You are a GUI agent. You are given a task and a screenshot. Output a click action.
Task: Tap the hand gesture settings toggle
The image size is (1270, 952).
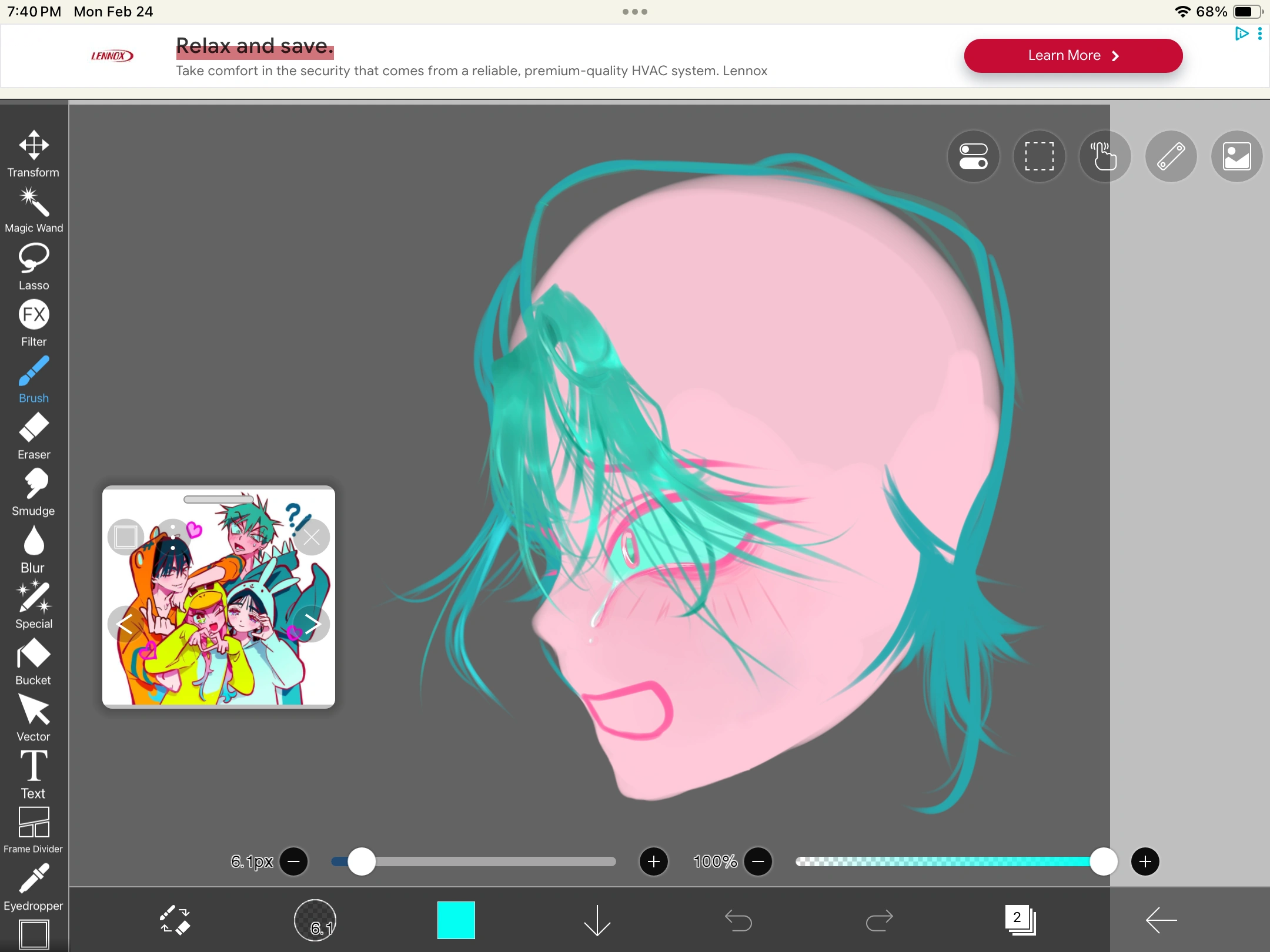click(1104, 156)
